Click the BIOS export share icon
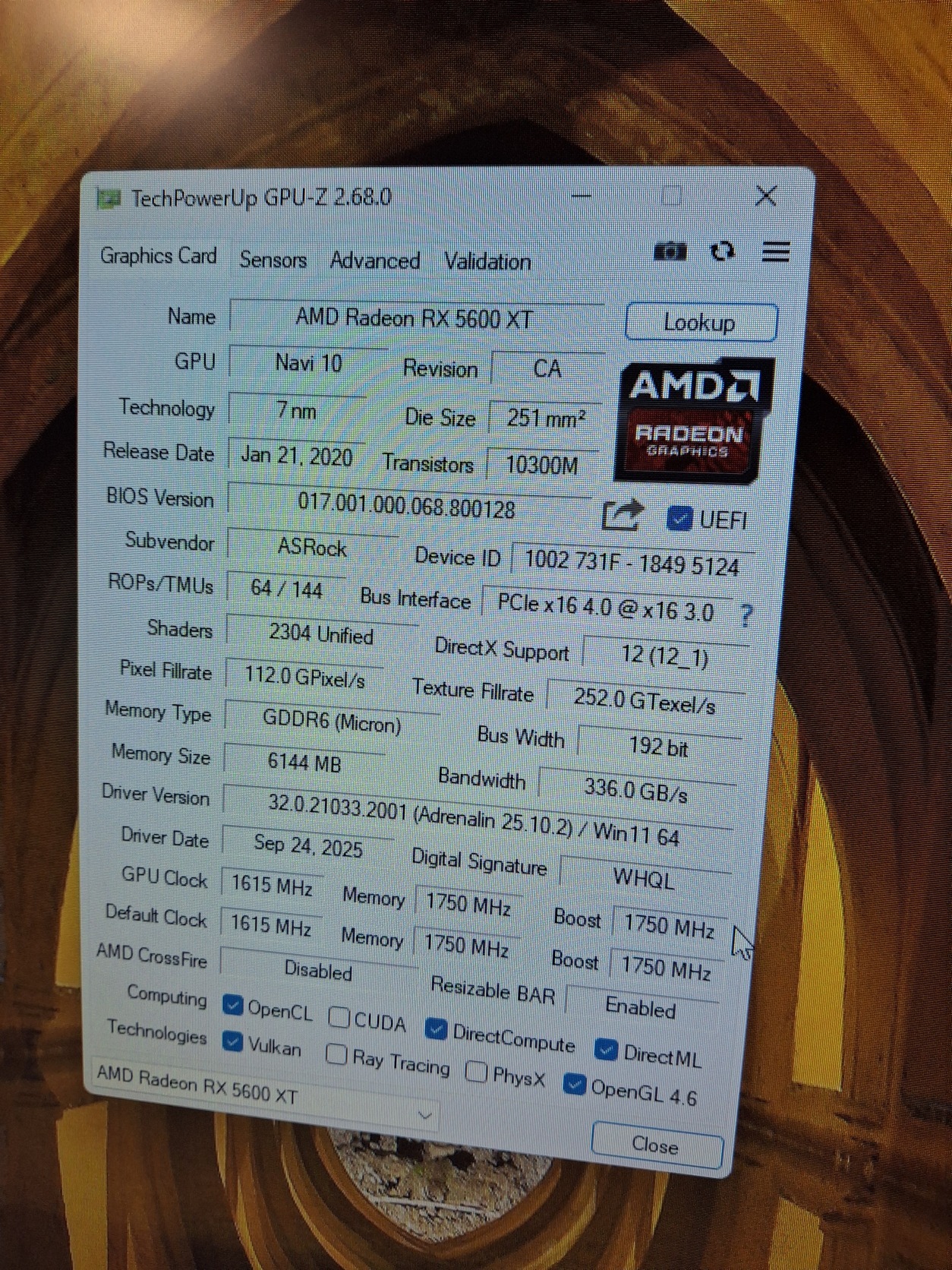Image resolution: width=952 pixels, height=1270 pixels. (x=623, y=515)
